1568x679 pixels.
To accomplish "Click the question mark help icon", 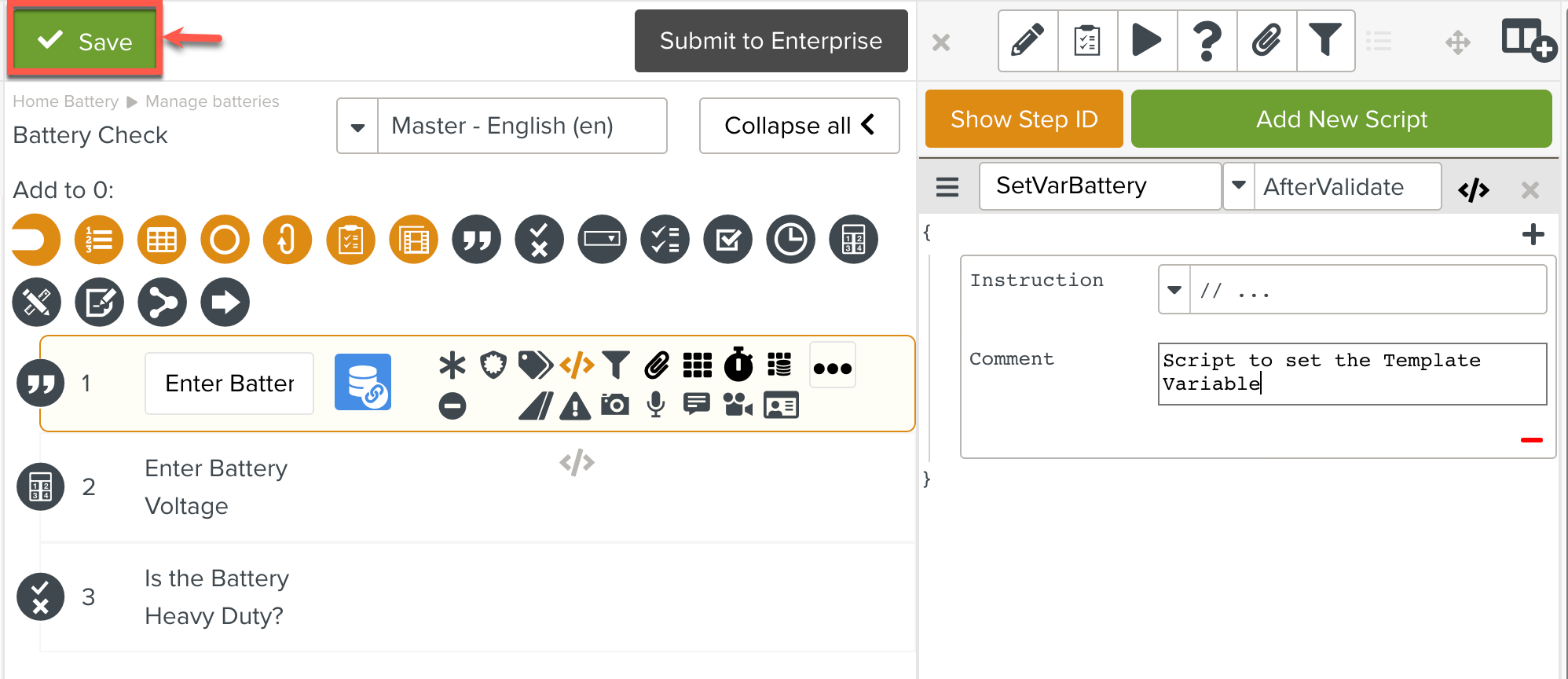I will pyautogui.click(x=1207, y=40).
